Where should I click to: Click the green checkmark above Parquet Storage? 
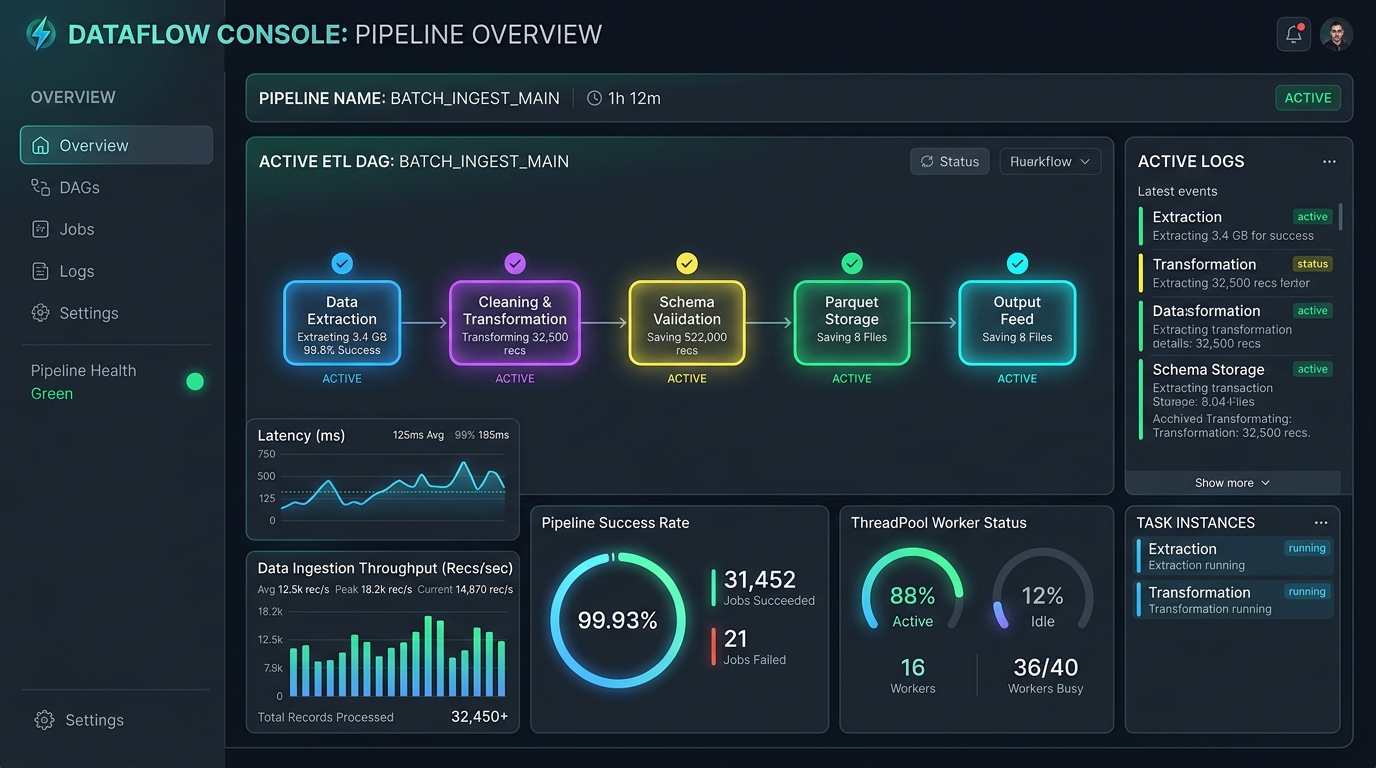point(852,263)
